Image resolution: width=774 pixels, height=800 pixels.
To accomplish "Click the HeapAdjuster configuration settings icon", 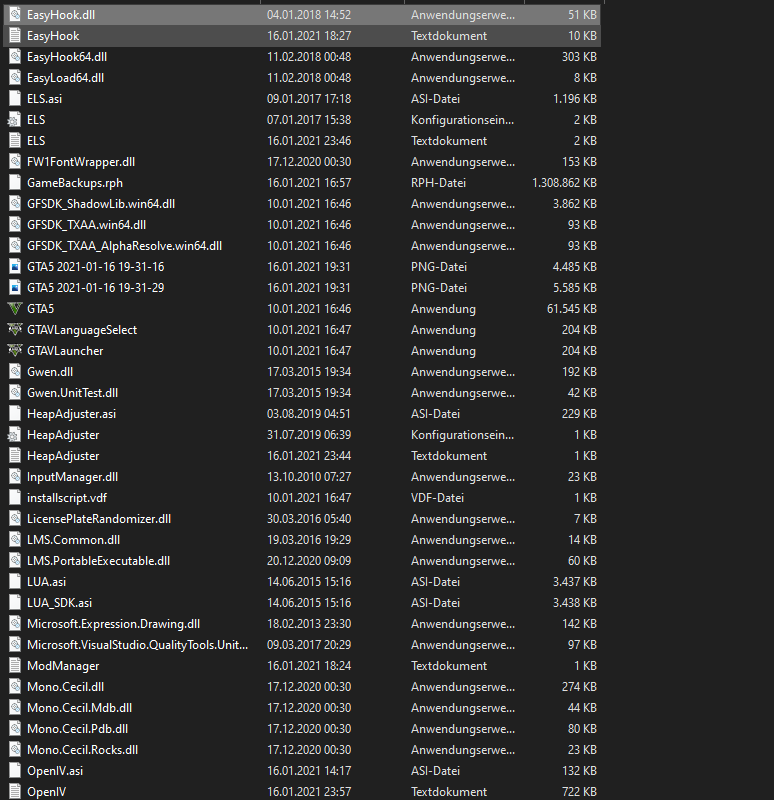I will 14,435.
